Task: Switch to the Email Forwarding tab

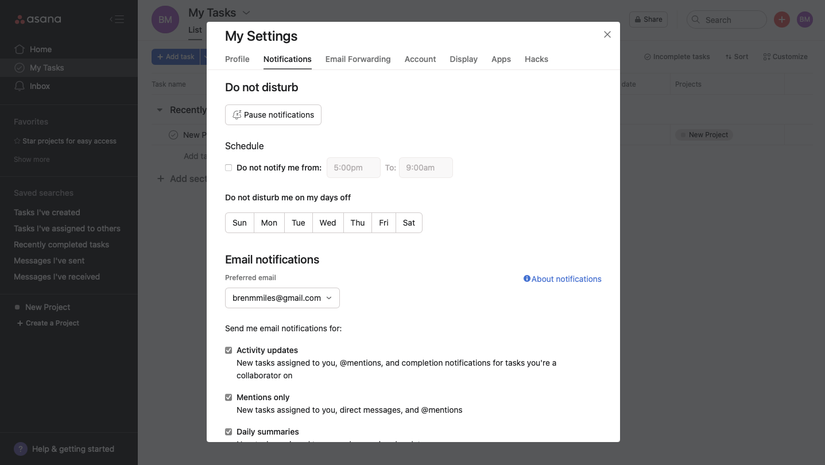Action: pyautogui.click(x=358, y=59)
